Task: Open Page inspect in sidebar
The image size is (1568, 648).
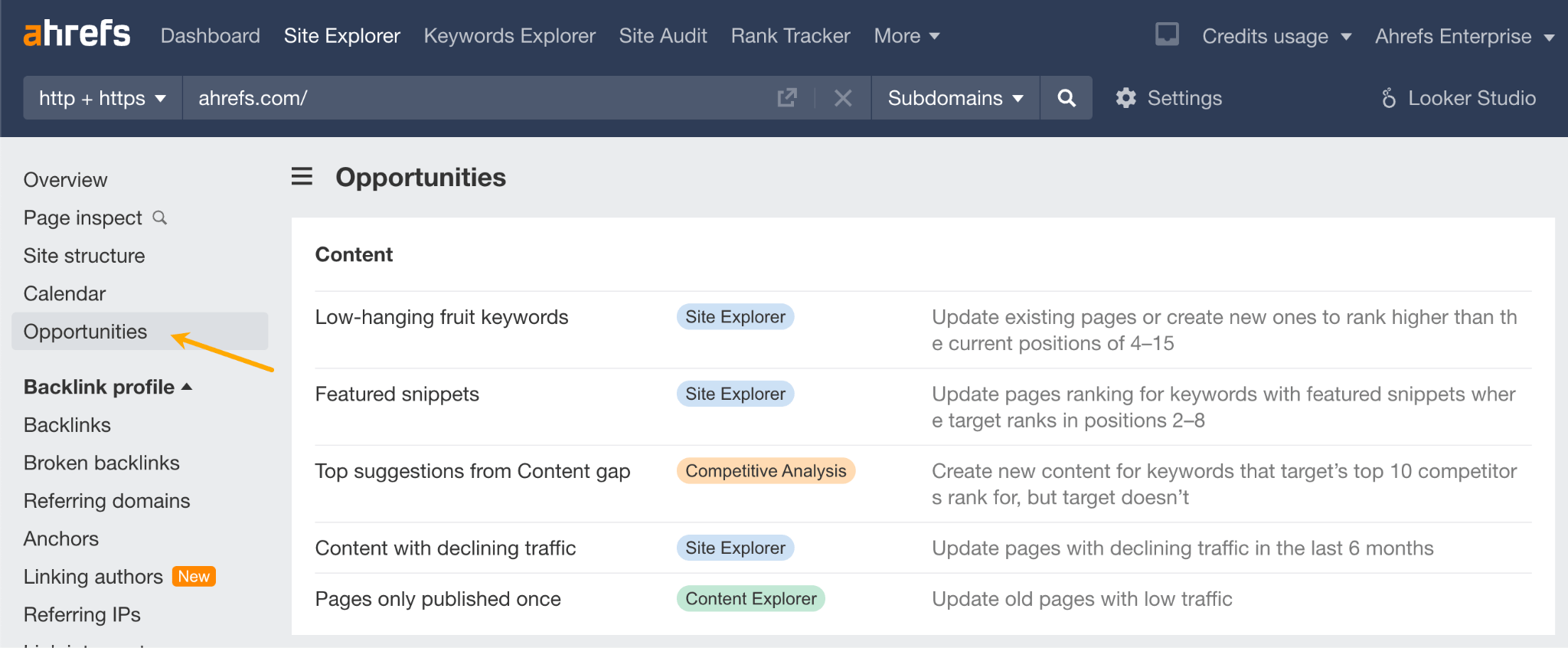Action: (x=83, y=218)
